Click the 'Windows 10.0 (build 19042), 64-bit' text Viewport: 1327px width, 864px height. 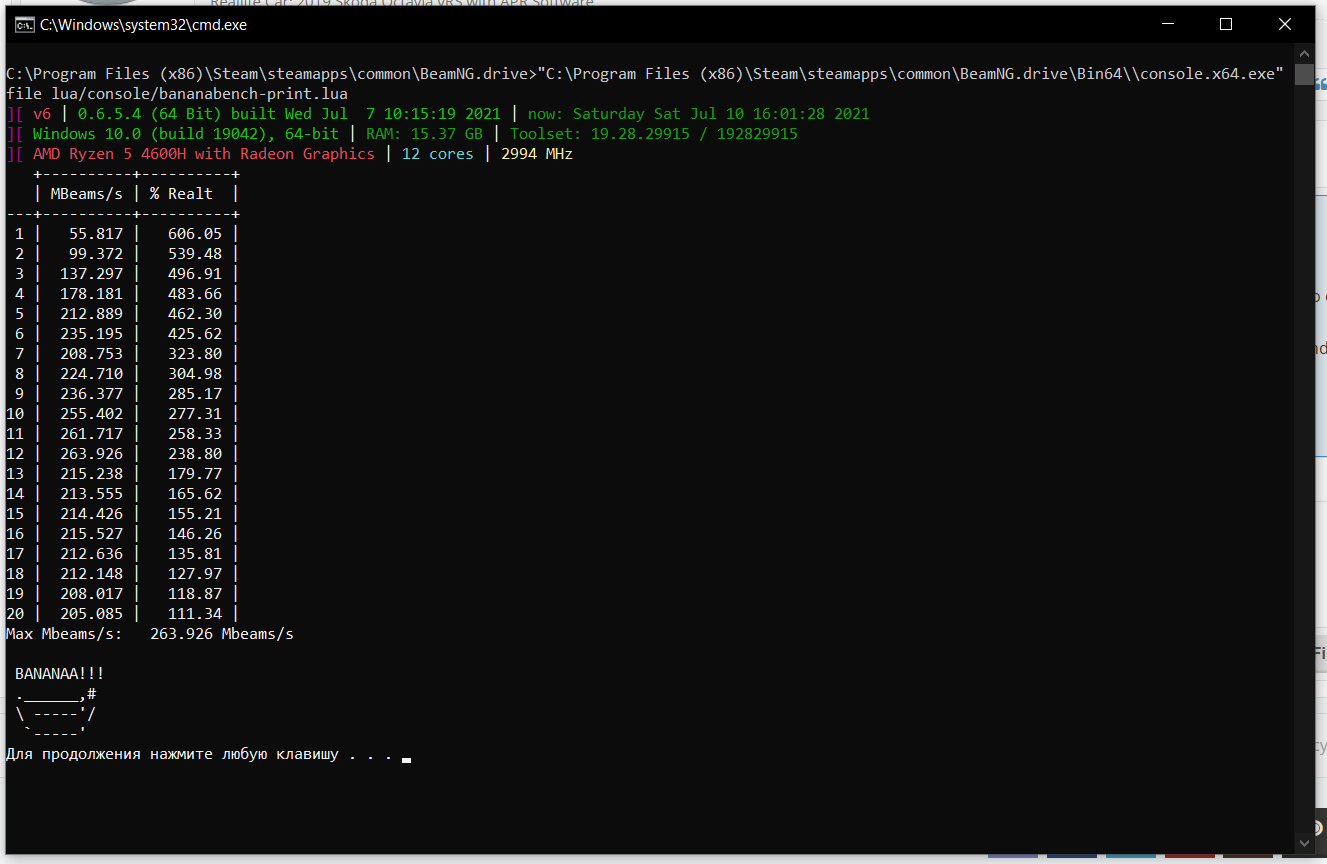(186, 134)
